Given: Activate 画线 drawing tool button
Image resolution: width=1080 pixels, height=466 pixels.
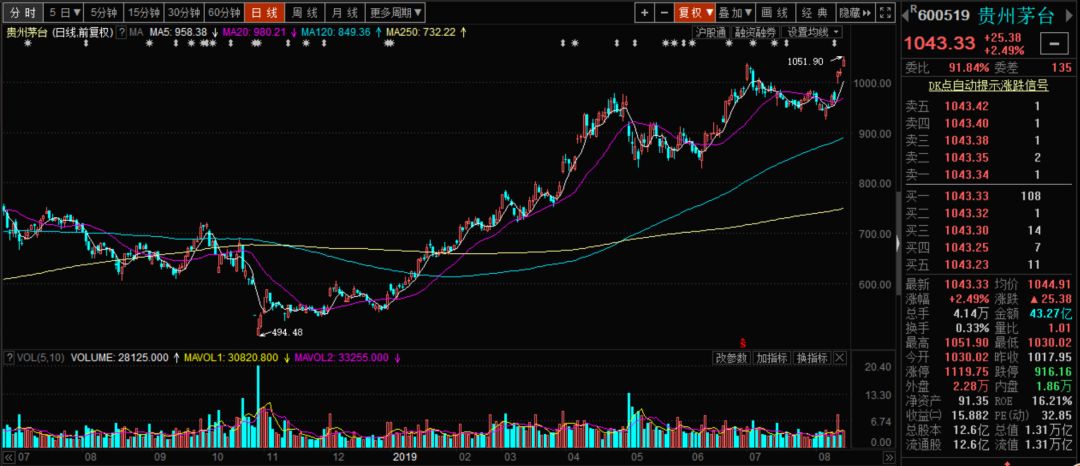Looking at the screenshot, I should tap(776, 12).
